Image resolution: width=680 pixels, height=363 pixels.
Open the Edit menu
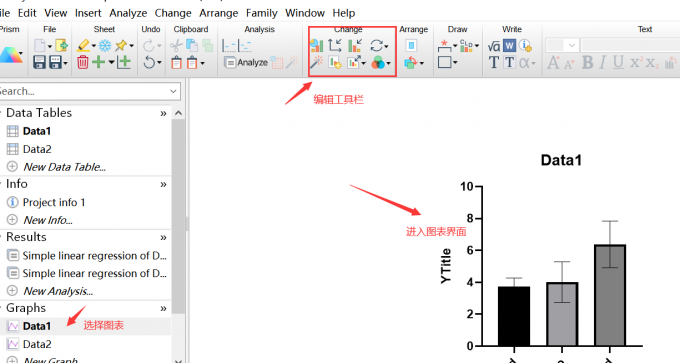point(27,13)
